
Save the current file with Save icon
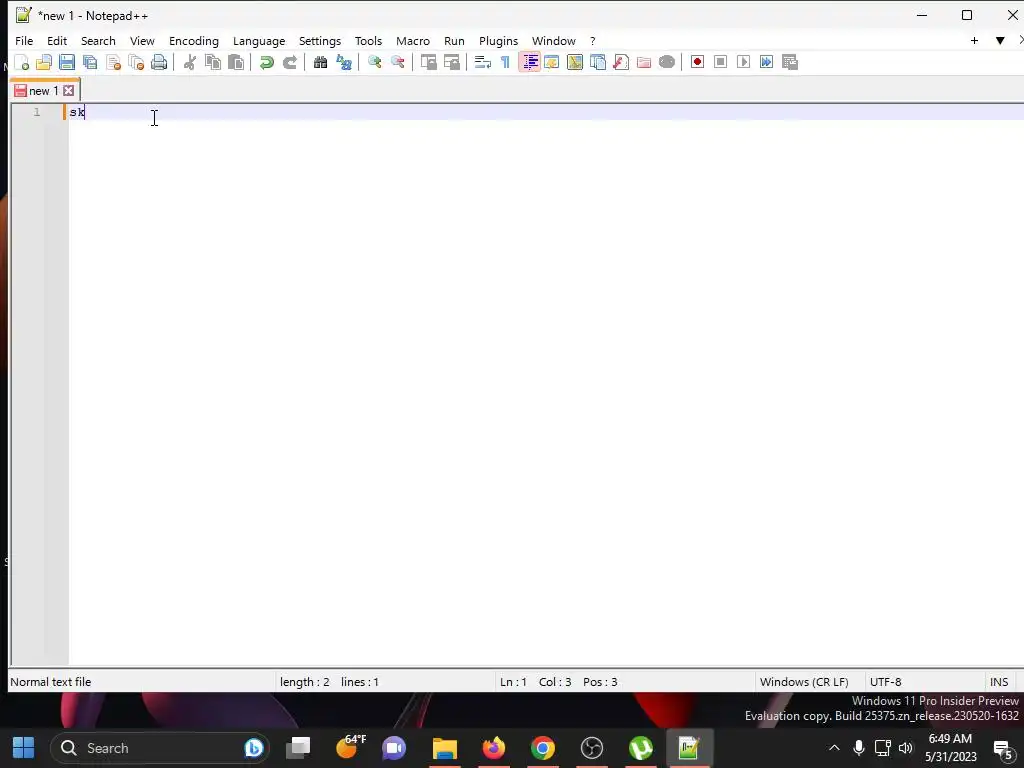[x=67, y=62]
